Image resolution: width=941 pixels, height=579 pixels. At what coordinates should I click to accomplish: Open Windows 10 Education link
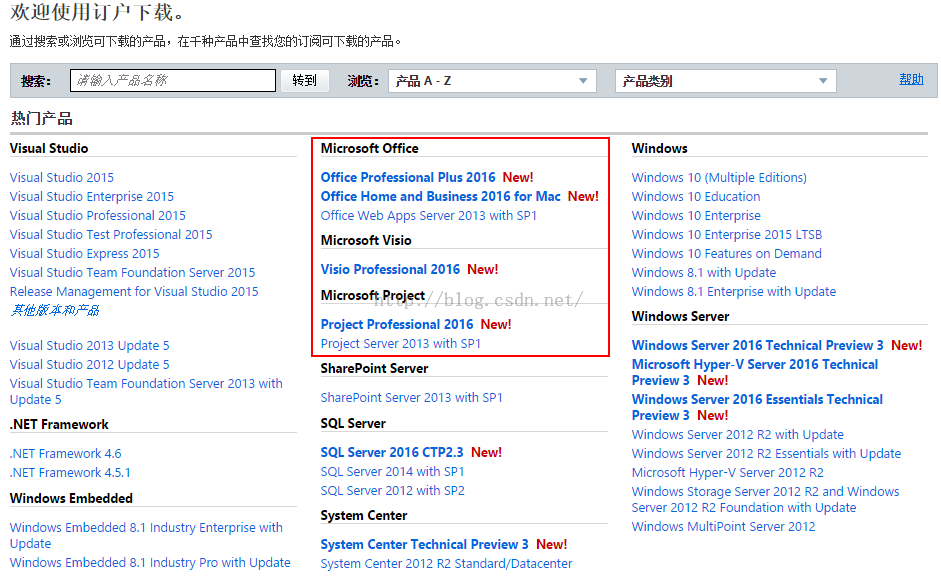pos(696,197)
